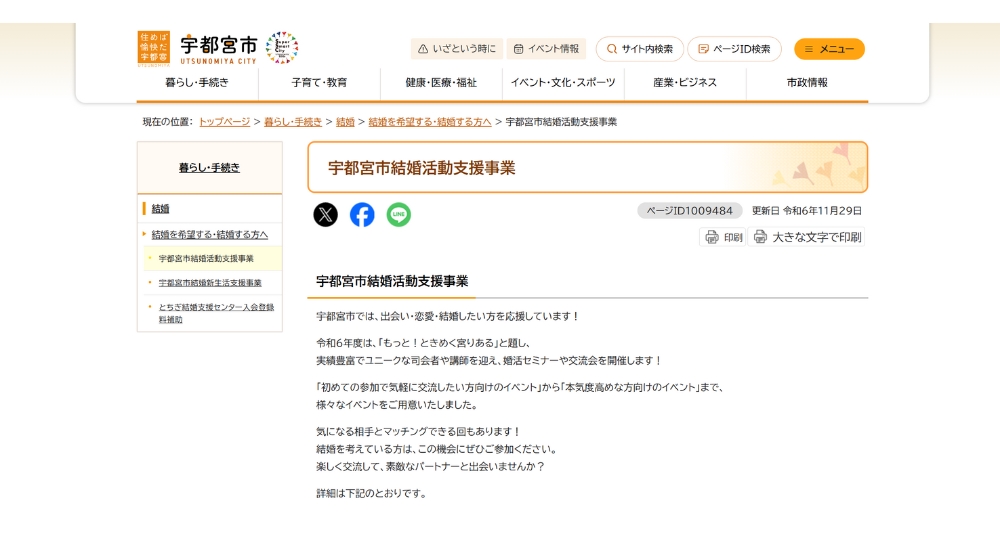Select 暮らし・手続き navigation tab
This screenshot has width=1000, height=540.
(197, 83)
